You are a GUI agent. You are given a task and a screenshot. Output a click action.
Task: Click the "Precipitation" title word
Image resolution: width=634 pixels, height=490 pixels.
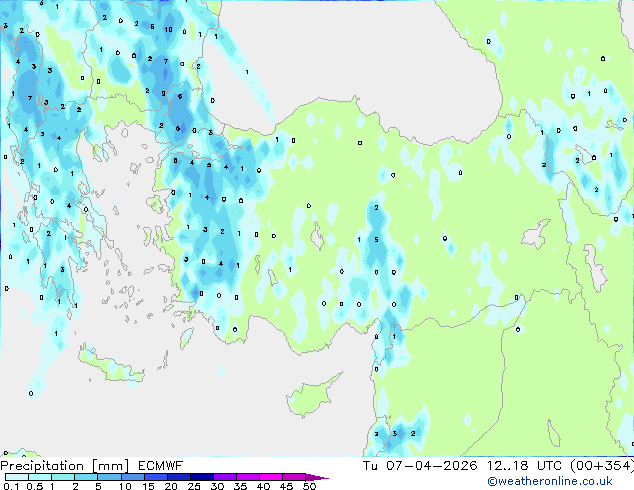pyautogui.click(x=42, y=466)
